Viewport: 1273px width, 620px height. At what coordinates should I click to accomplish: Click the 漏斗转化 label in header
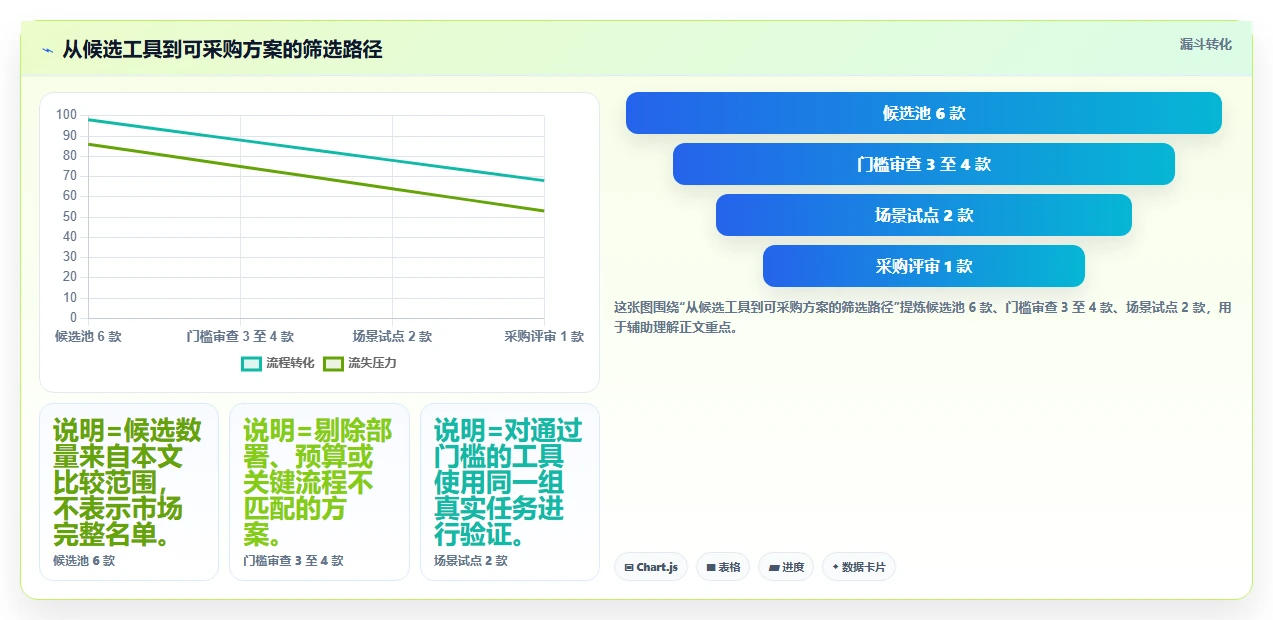tap(1205, 45)
